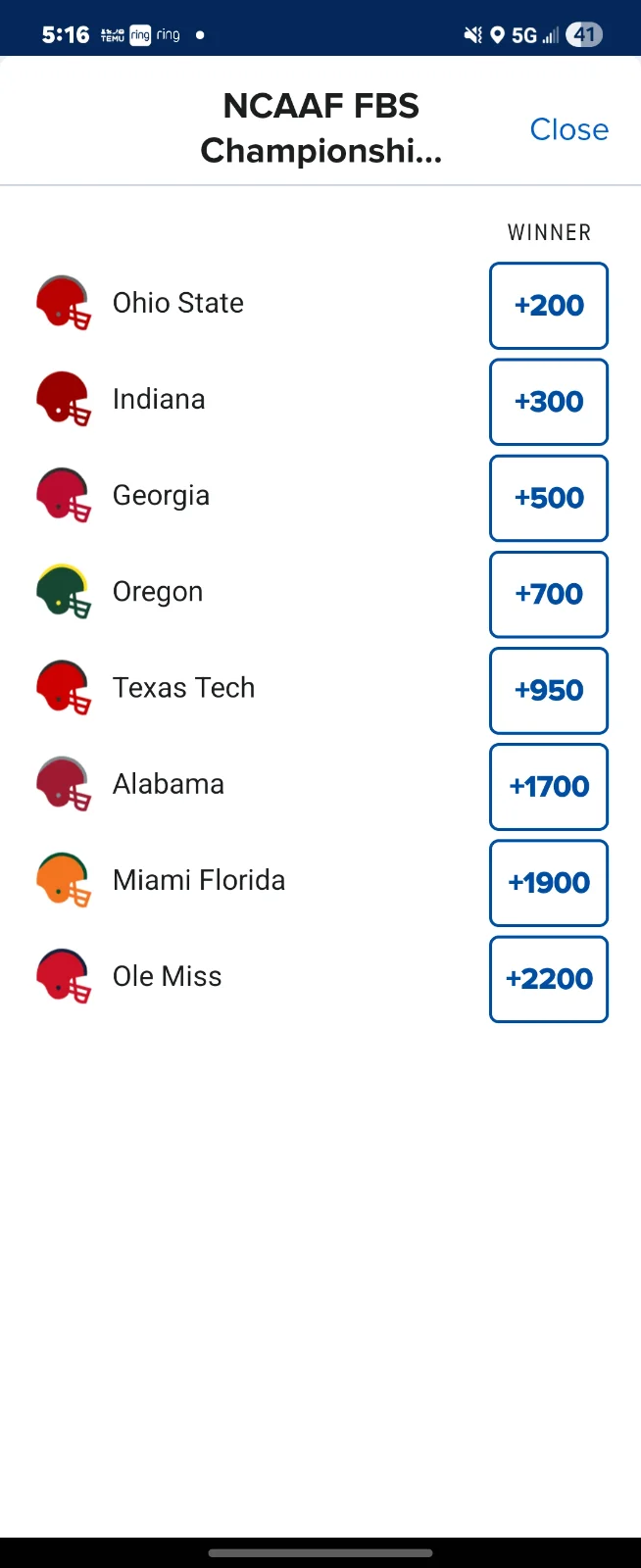Click the Alabama helmet icon
The height and width of the screenshot is (1568, 641).
click(x=63, y=783)
